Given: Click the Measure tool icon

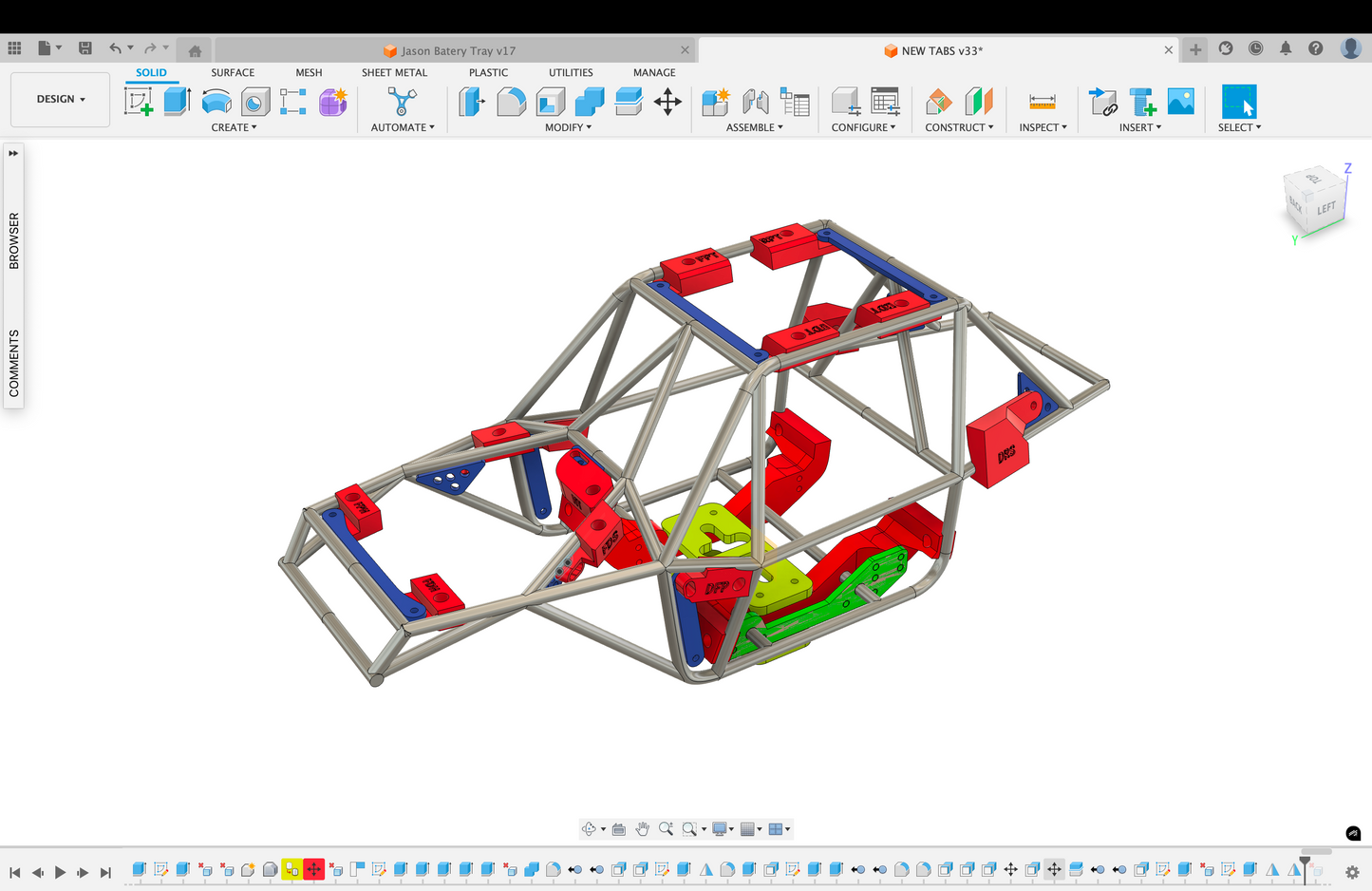Looking at the screenshot, I should 1042,102.
